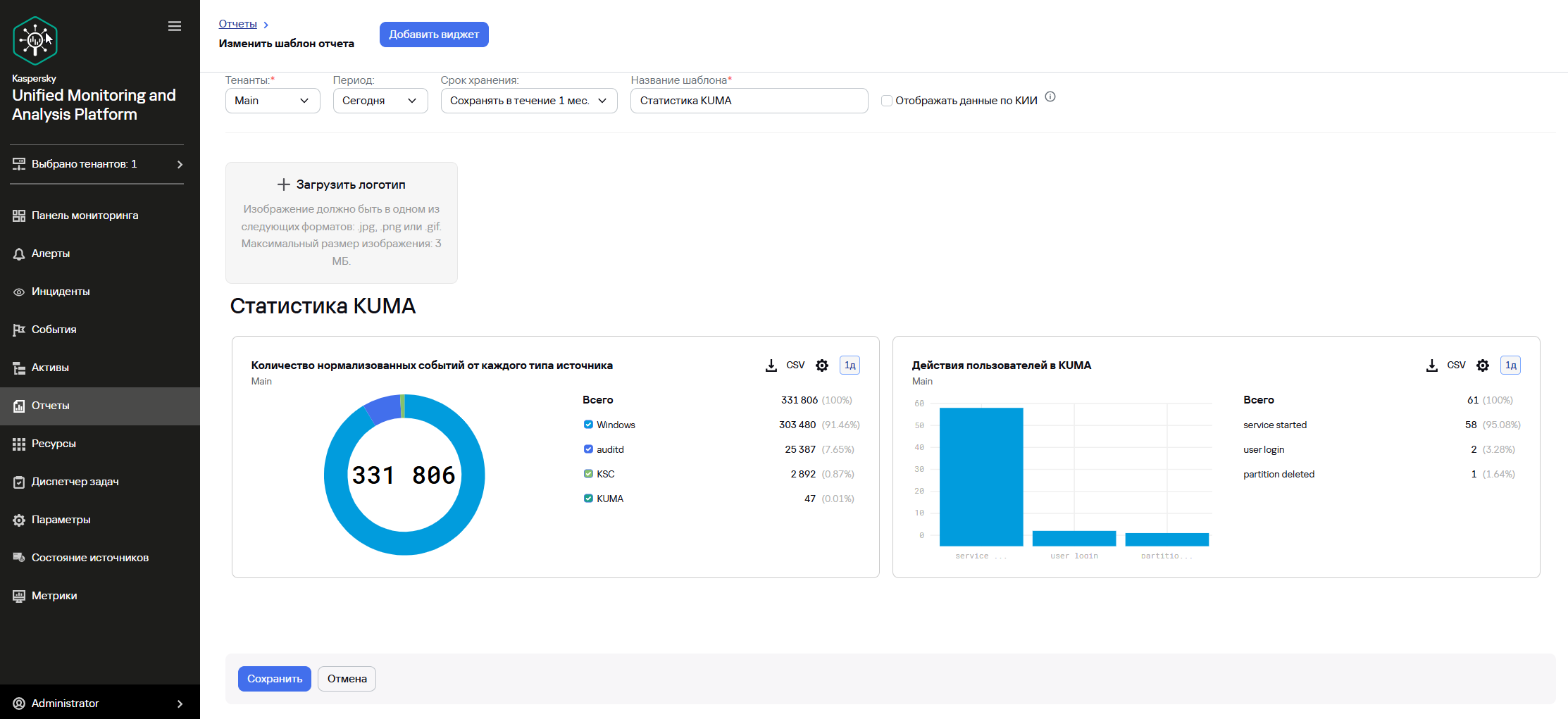Image resolution: width=1568 pixels, height=719 pixels.
Task: Export user actions widget as CSV
Action: (1456, 365)
